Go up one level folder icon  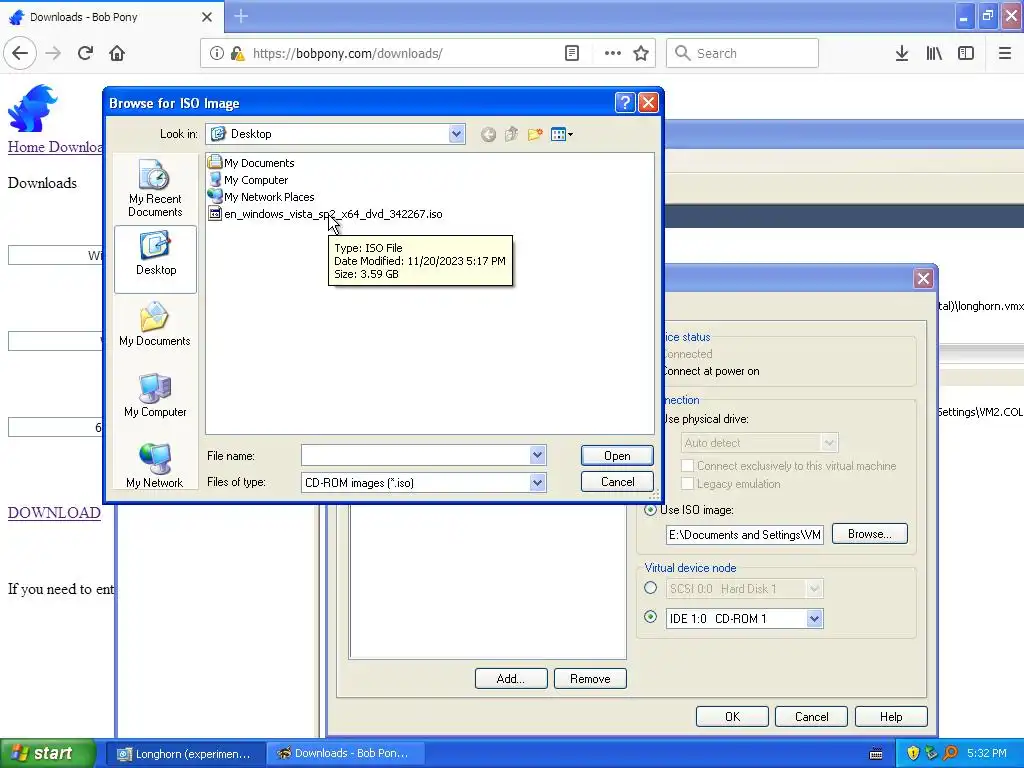[x=511, y=135]
